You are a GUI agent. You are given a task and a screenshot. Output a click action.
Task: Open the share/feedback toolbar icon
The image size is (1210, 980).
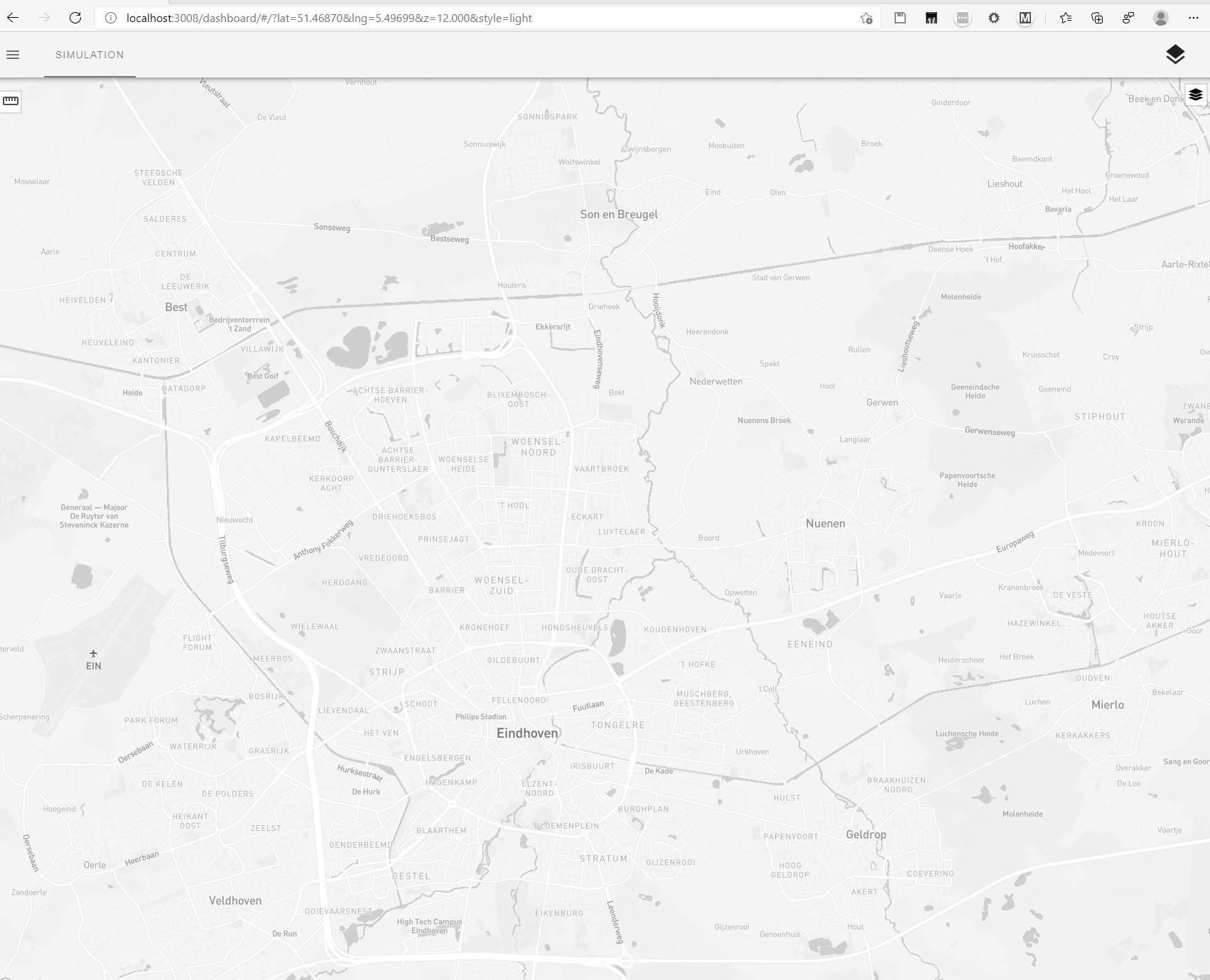click(x=1128, y=18)
